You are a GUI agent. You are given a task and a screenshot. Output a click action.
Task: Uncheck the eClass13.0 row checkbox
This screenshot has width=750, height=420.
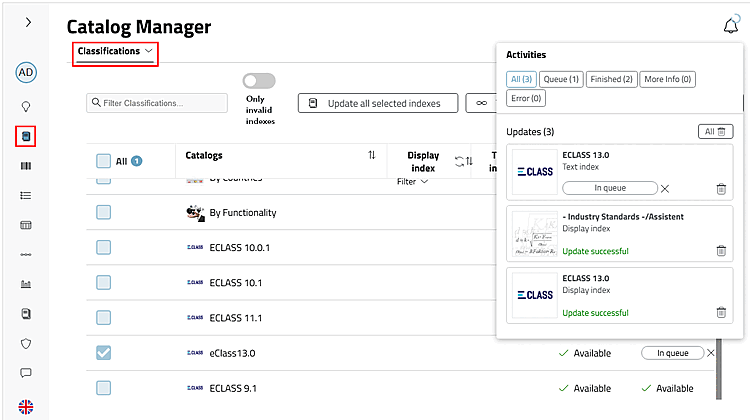104,353
